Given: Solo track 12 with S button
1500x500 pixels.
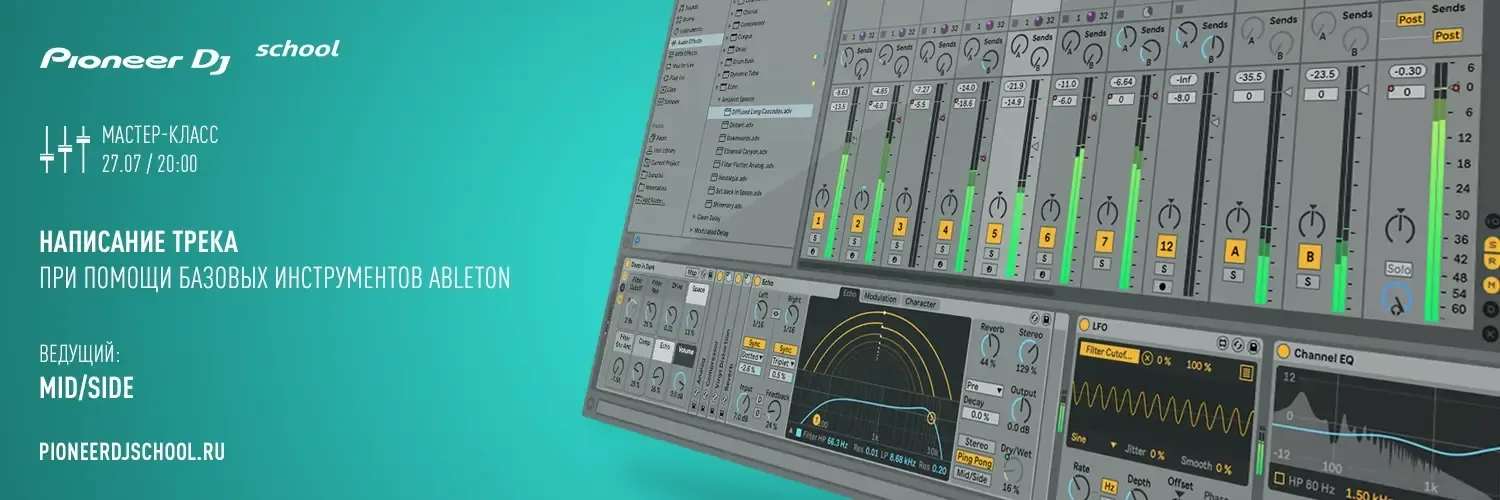Looking at the screenshot, I should click(x=1166, y=268).
